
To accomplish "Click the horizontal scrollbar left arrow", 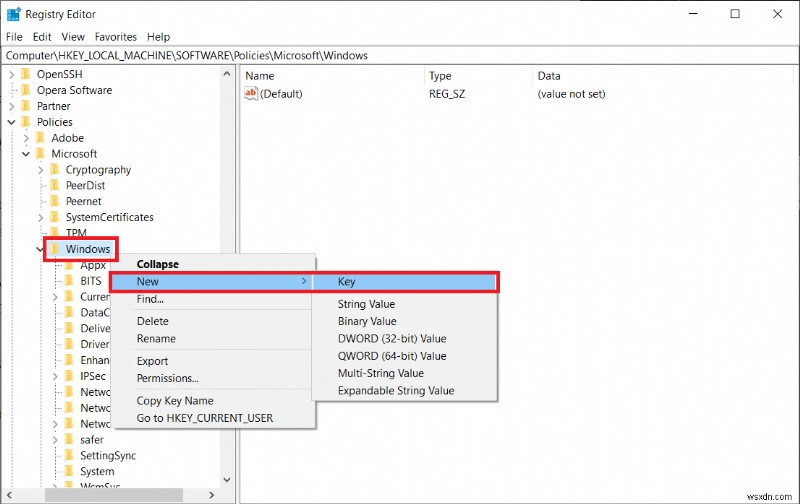I will pyautogui.click(x=9, y=495).
